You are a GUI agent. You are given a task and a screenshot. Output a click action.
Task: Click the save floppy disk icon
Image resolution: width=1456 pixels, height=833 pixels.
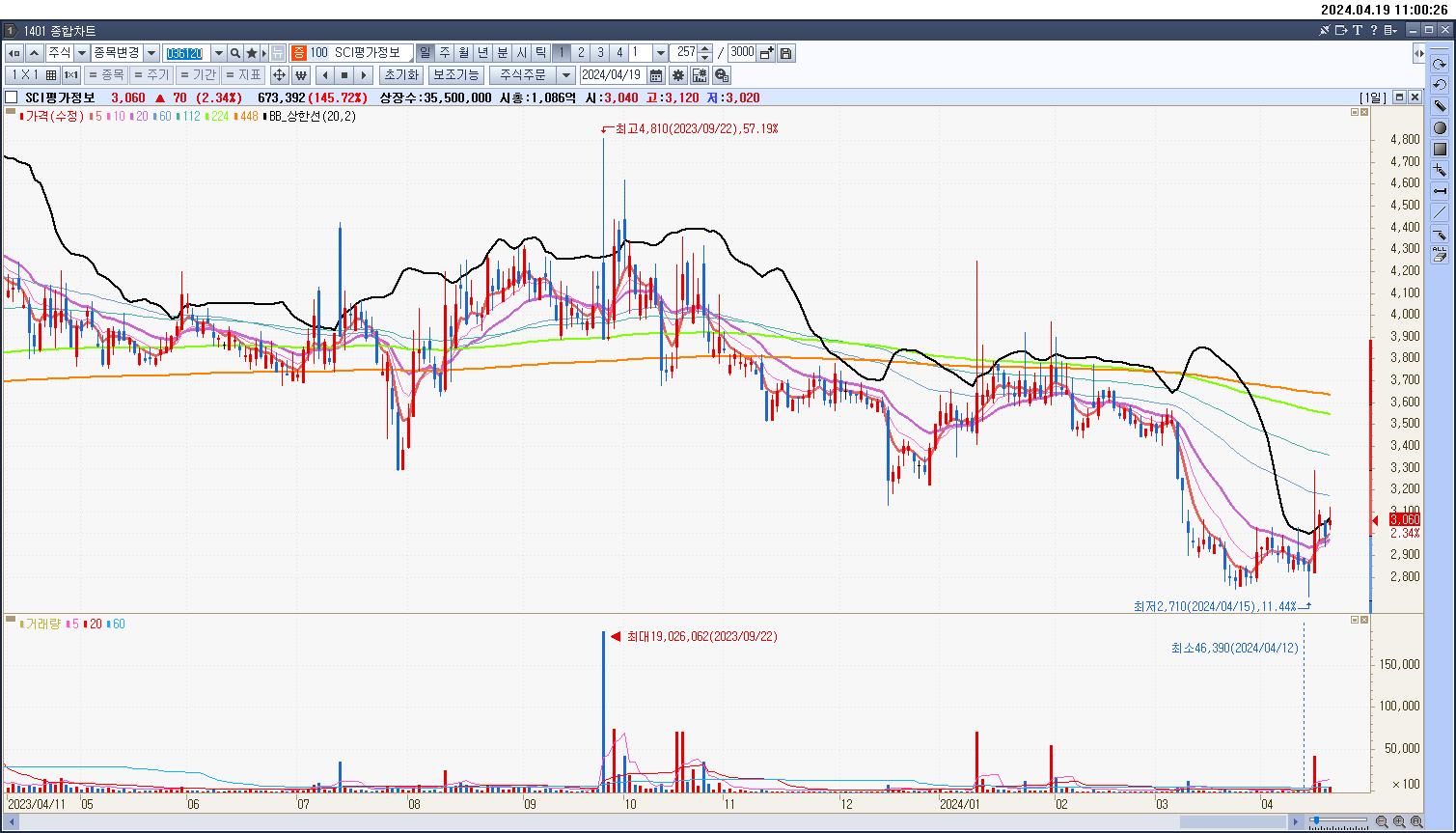[x=785, y=53]
